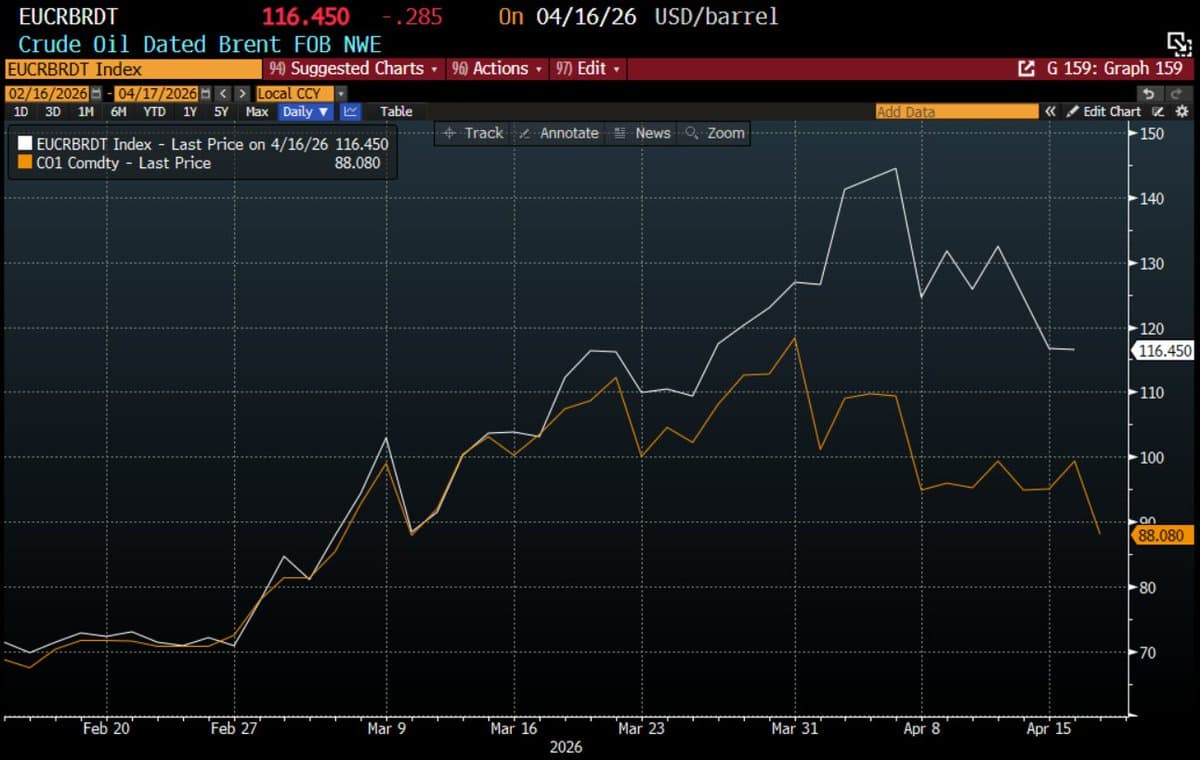The image size is (1200, 760).
Task: Collapse panel with double chevron icon
Action: coord(1050,112)
